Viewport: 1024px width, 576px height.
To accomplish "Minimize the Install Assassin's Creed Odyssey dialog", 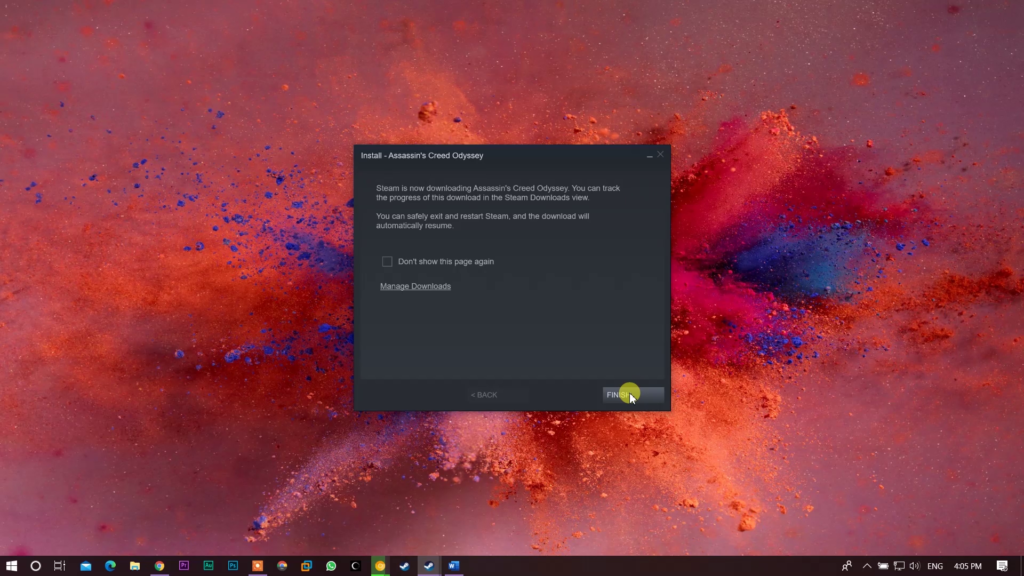I will [649, 155].
